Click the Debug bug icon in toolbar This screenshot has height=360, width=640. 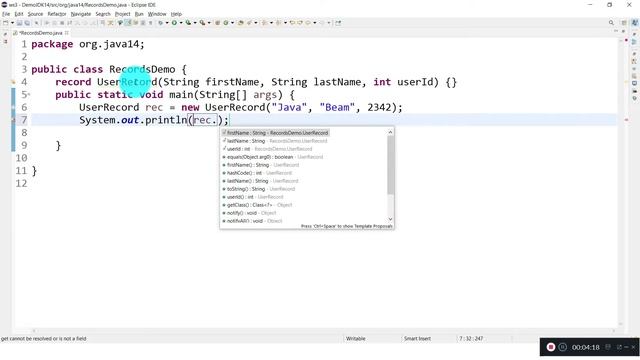pyautogui.click(x=161, y=23)
